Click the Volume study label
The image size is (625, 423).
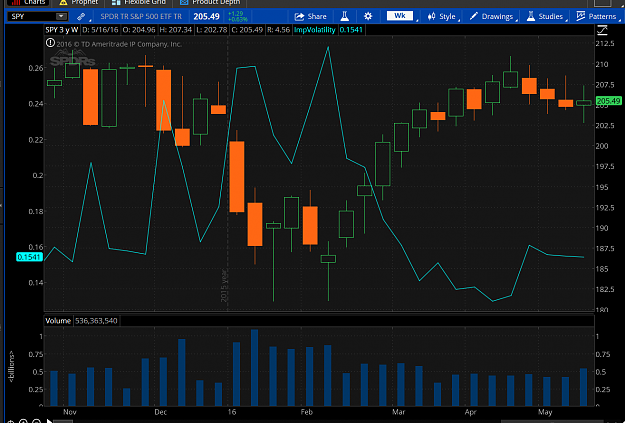pos(58,321)
